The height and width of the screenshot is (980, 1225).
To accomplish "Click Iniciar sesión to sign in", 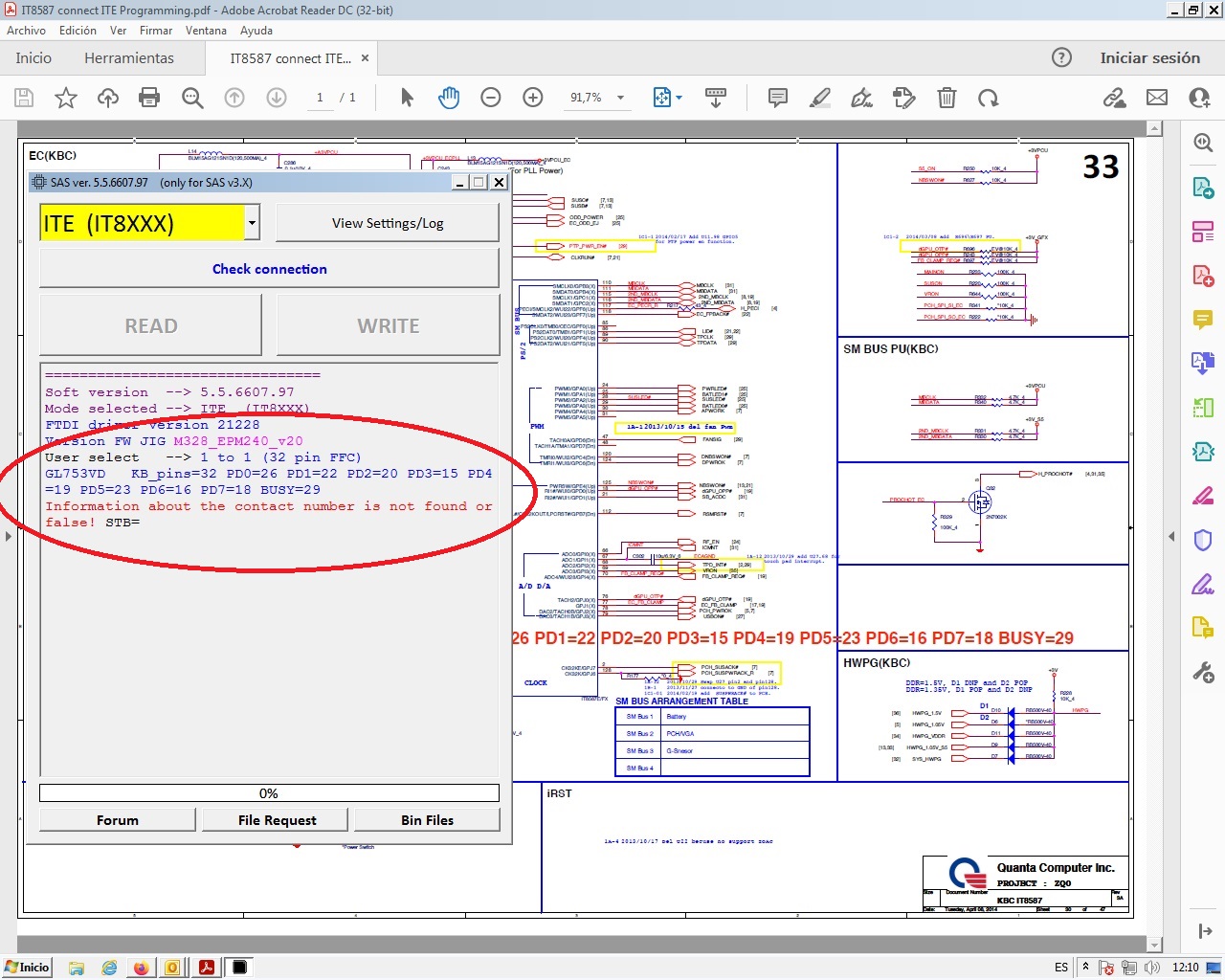I will tap(1149, 58).
